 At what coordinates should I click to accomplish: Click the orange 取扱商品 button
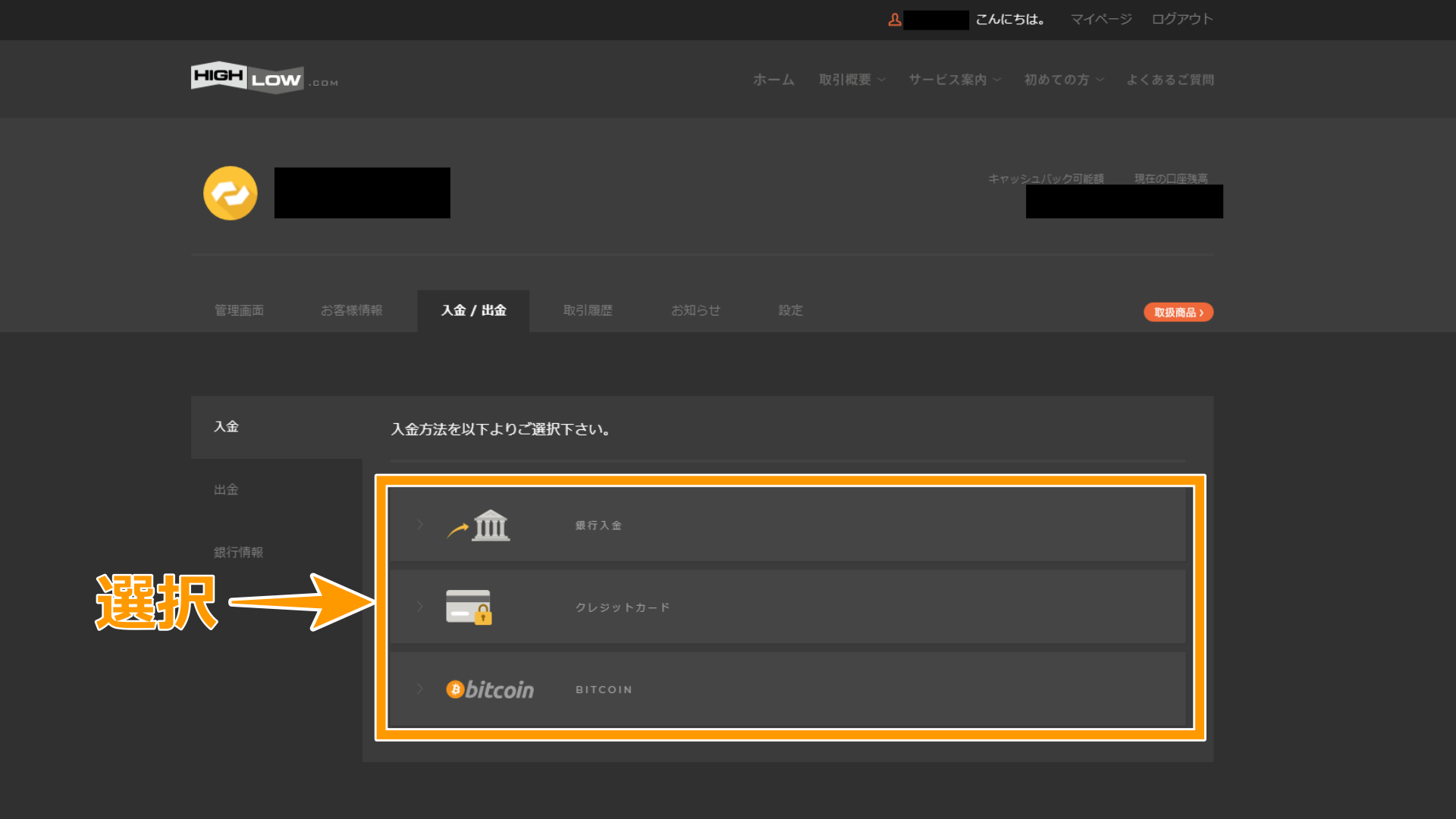pyautogui.click(x=1178, y=312)
